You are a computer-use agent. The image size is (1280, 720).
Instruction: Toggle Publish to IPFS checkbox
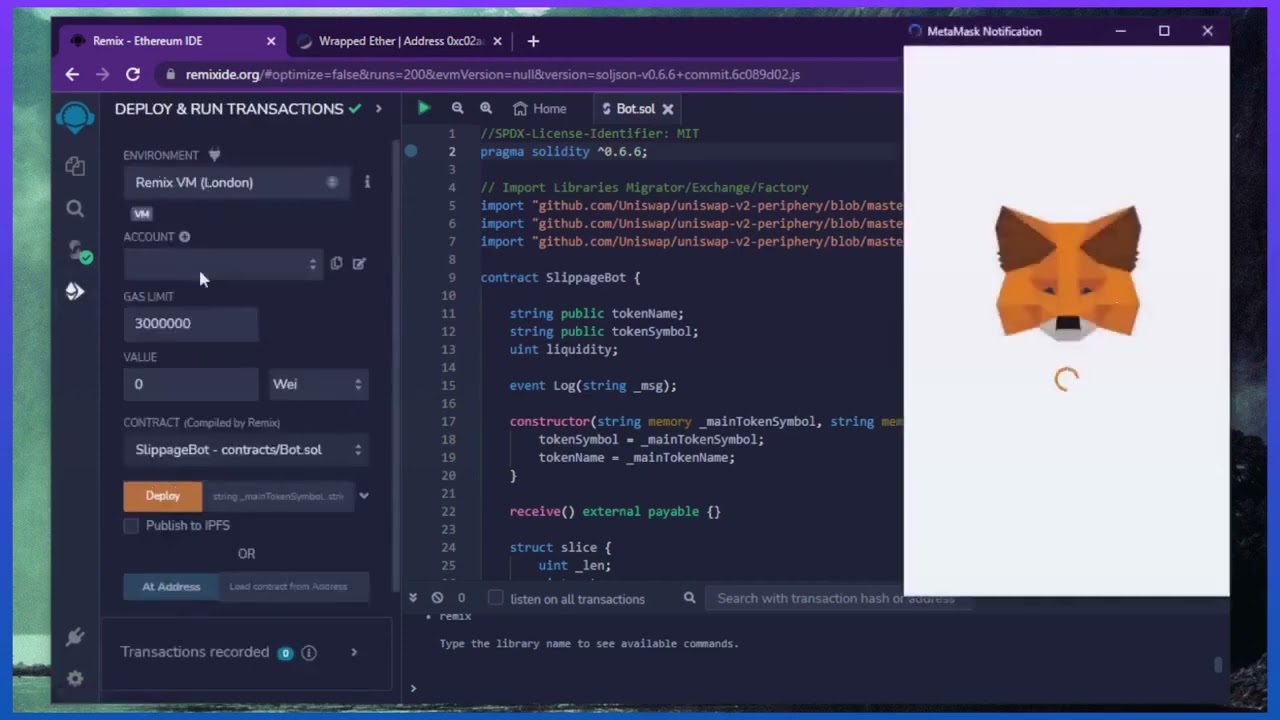pyautogui.click(x=131, y=526)
